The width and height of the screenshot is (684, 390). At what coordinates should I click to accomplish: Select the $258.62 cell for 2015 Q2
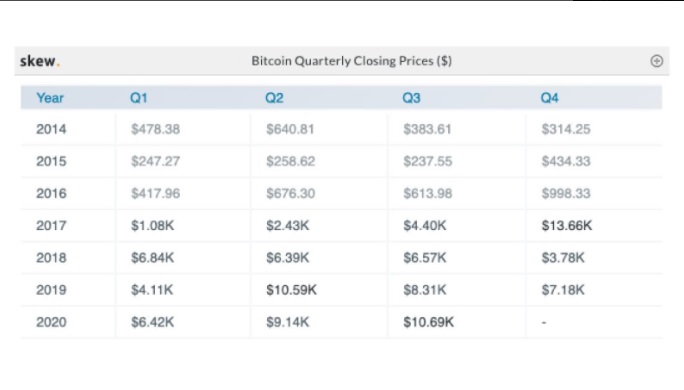(291, 161)
